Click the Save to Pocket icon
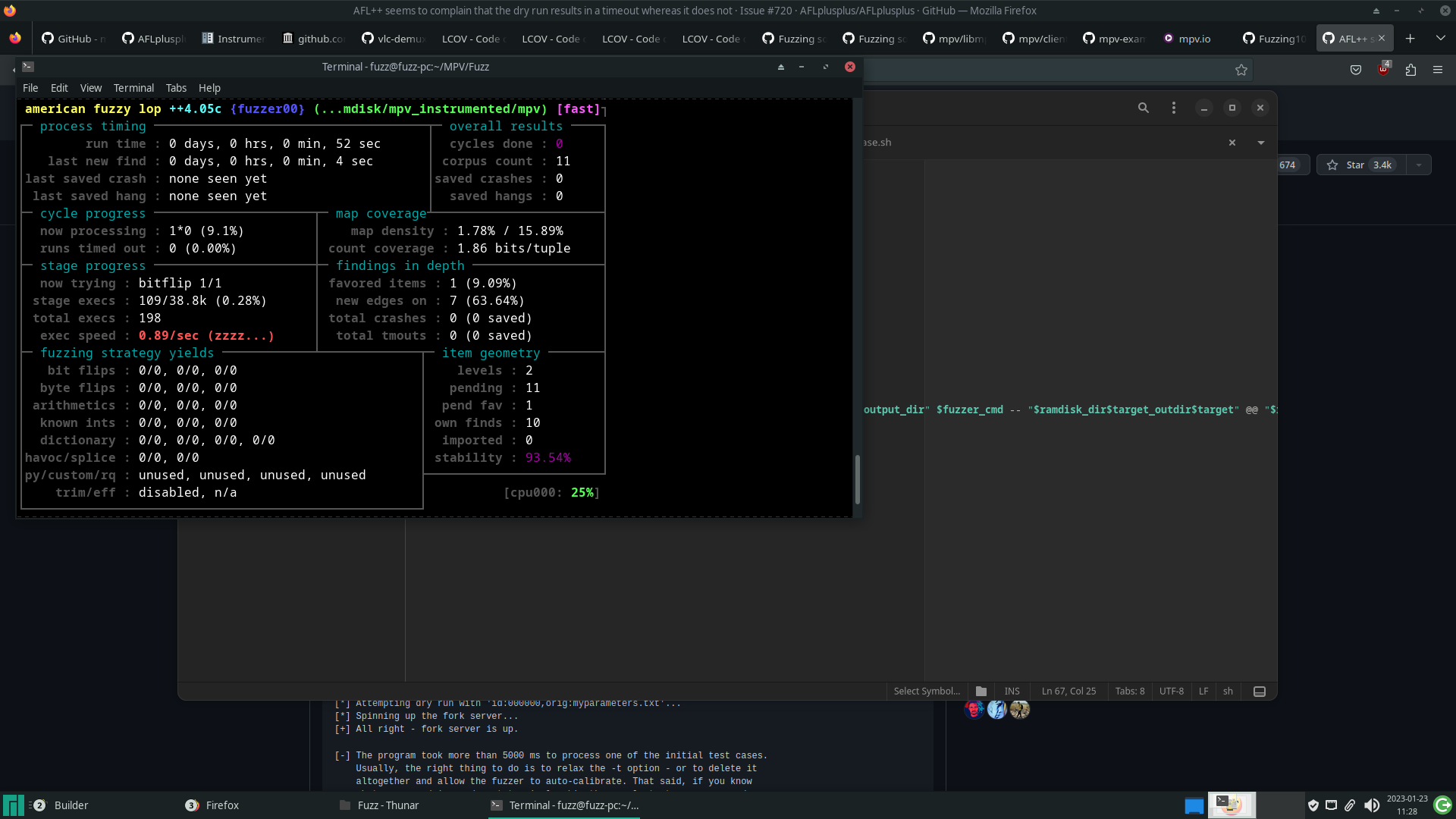This screenshot has width=1456, height=819. click(1356, 70)
